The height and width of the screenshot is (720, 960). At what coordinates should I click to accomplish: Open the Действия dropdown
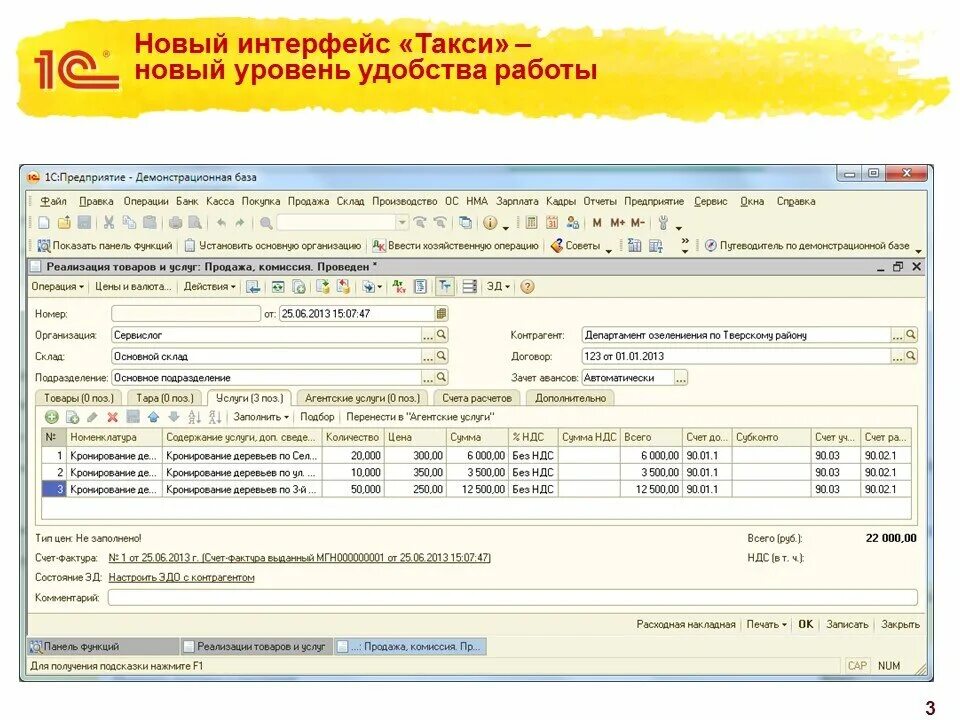point(209,287)
